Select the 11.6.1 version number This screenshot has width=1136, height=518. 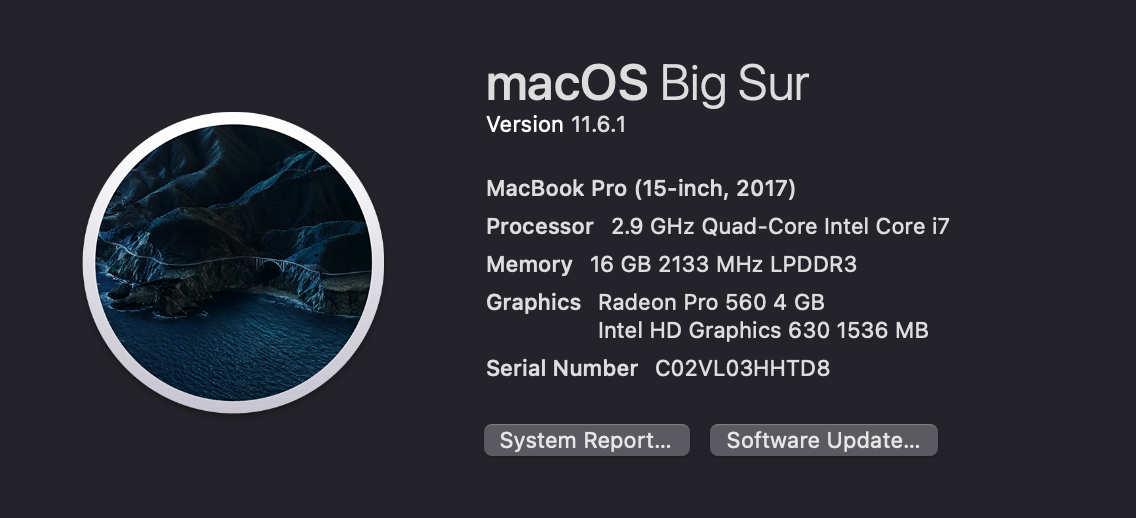[599, 125]
